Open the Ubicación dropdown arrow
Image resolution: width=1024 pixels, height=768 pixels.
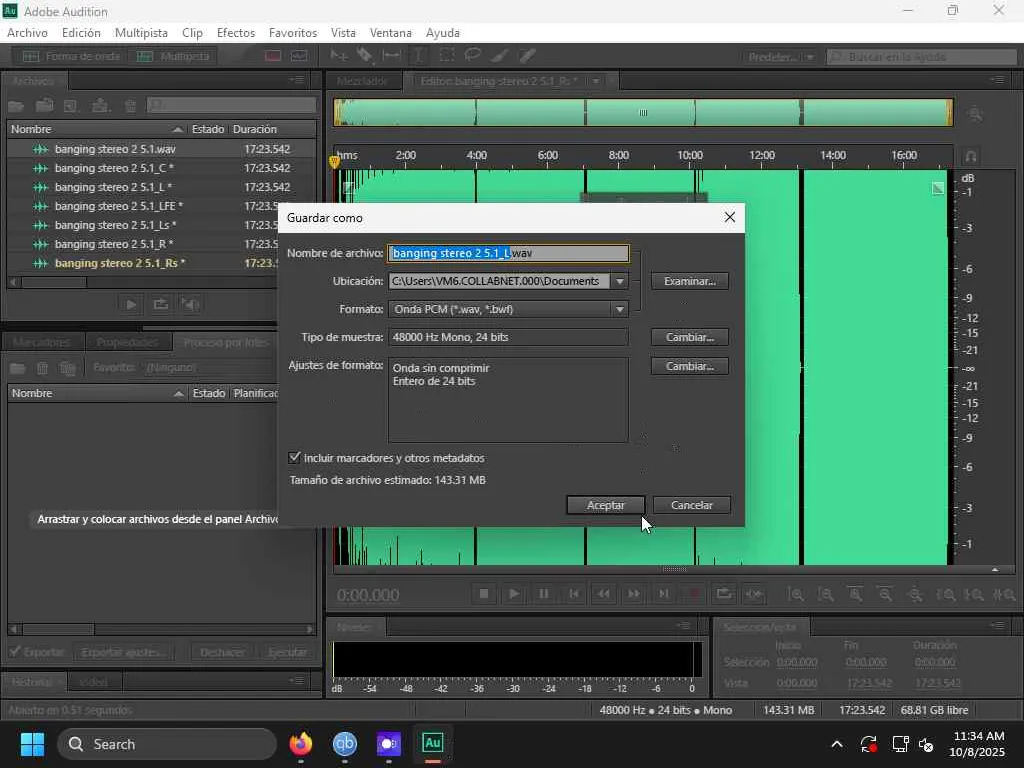(620, 281)
